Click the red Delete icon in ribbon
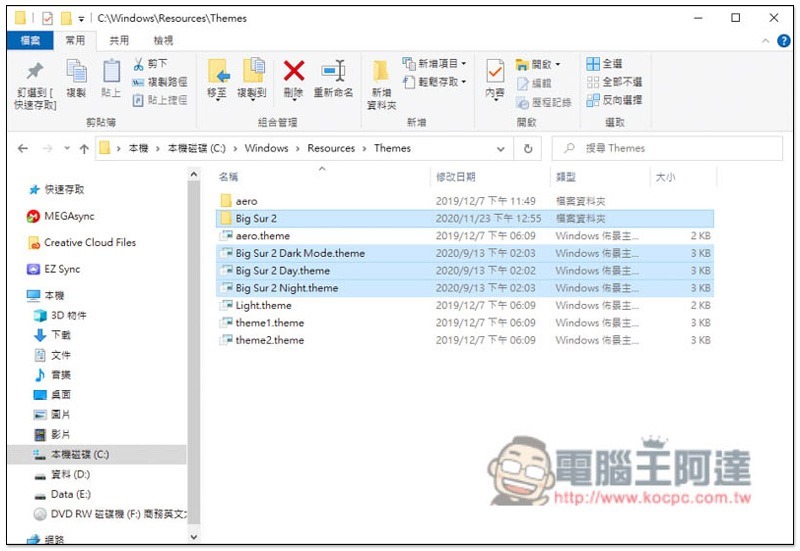The height and width of the screenshot is (551, 800). click(x=294, y=71)
